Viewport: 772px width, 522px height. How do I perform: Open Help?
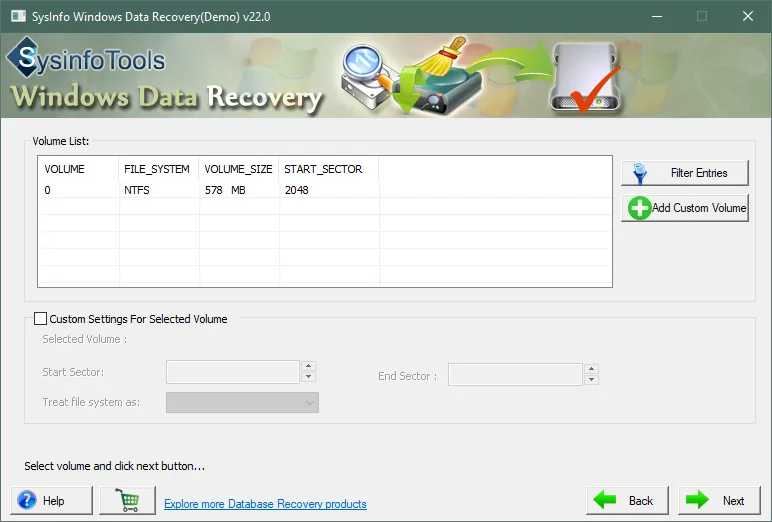coord(52,500)
